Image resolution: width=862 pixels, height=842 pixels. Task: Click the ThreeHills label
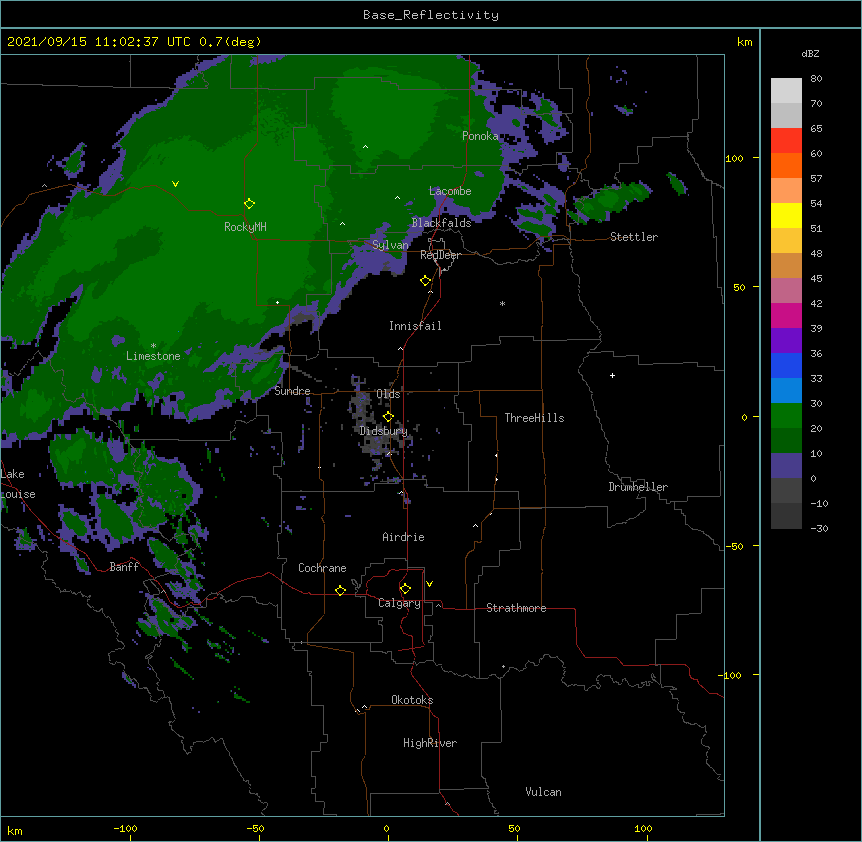pyautogui.click(x=534, y=418)
